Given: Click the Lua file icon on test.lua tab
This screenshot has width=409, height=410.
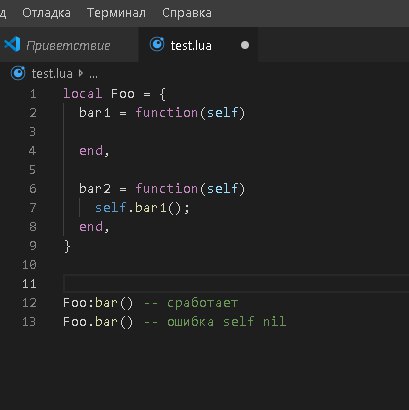Looking at the screenshot, I should pyautogui.click(x=157, y=44).
